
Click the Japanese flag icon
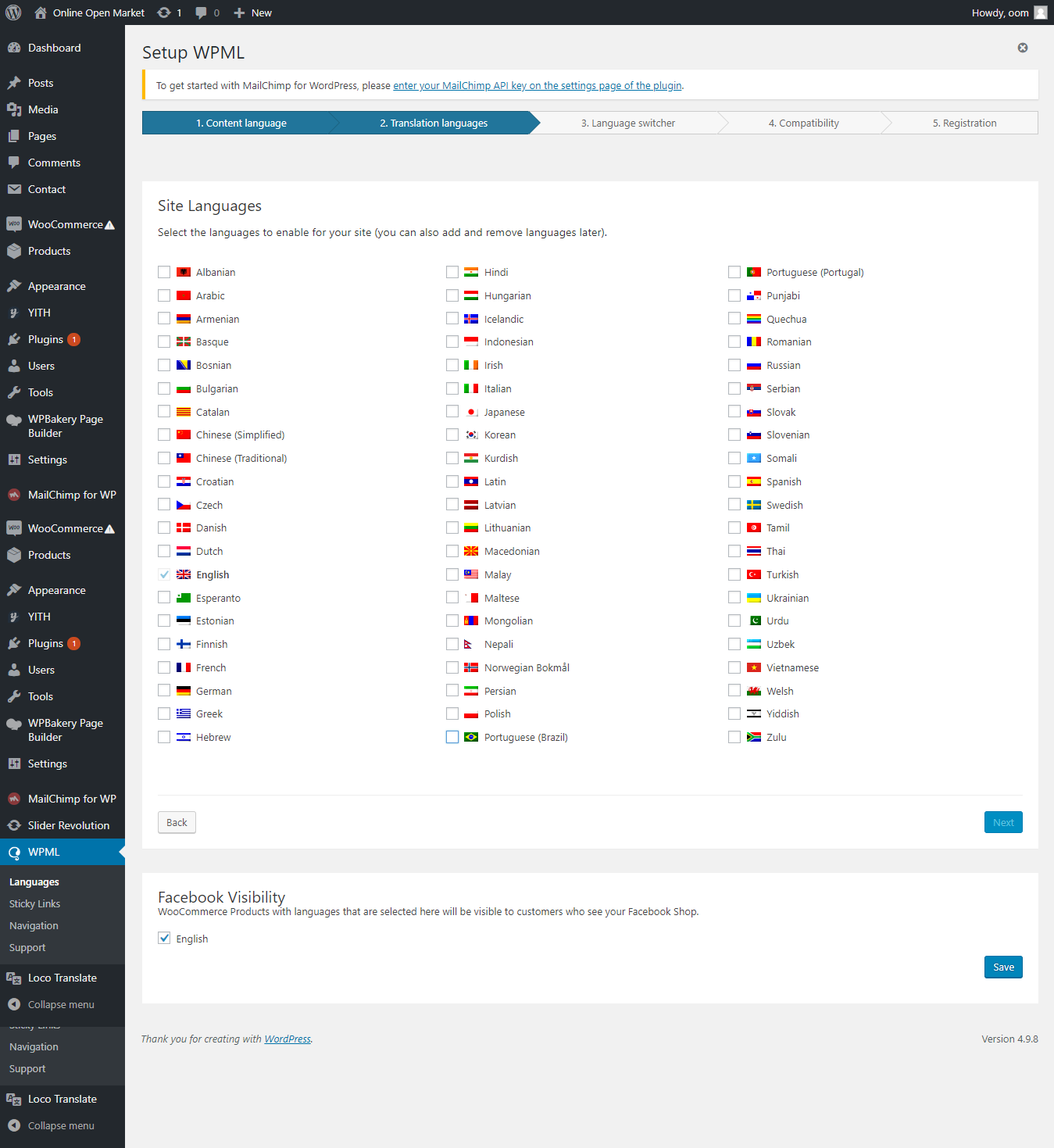[471, 412]
